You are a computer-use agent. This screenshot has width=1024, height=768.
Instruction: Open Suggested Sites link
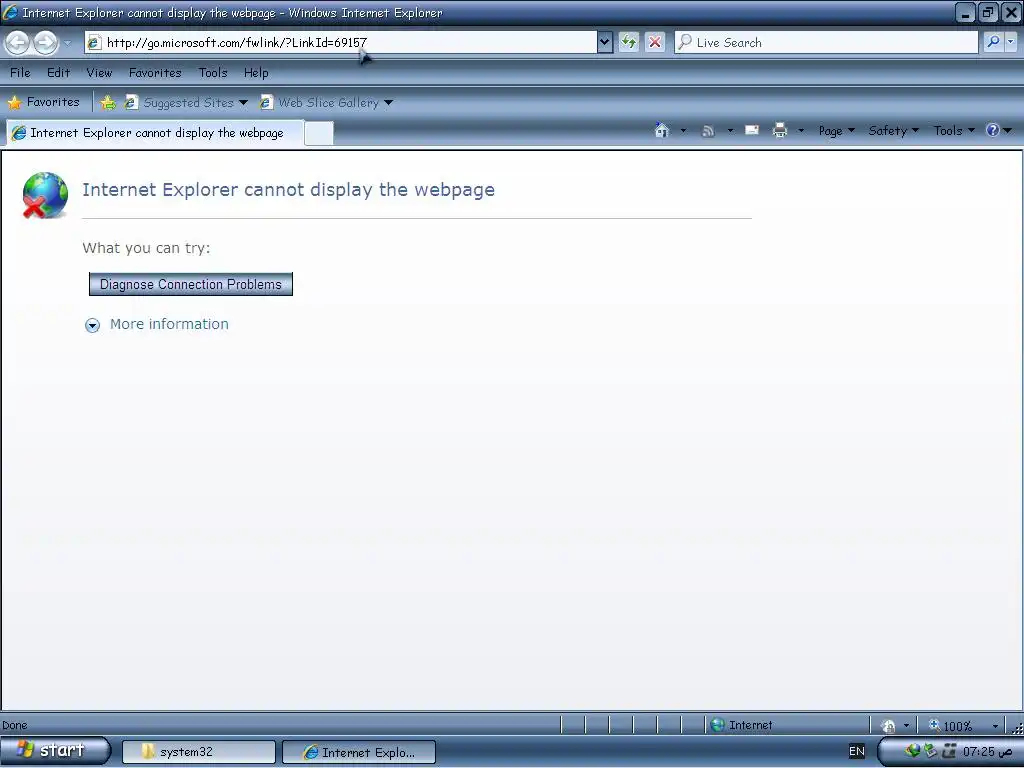click(x=186, y=103)
